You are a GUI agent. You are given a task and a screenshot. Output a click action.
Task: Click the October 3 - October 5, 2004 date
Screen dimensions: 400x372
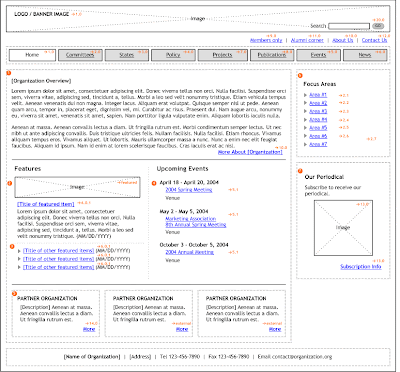(194, 245)
